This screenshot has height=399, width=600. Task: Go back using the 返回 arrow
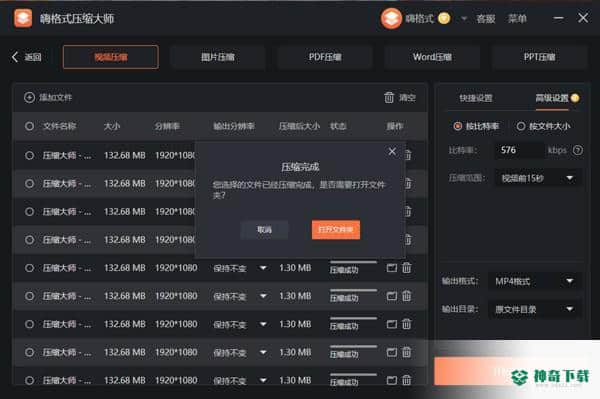[15, 57]
